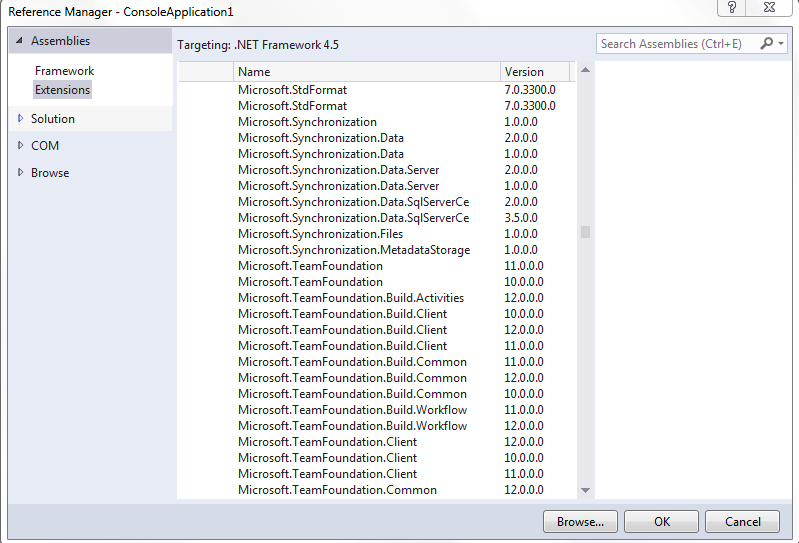Select Microsoft.TeamFoundation.Build.Client version 11.0.0.0

pyautogui.click(x=377, y=346)
